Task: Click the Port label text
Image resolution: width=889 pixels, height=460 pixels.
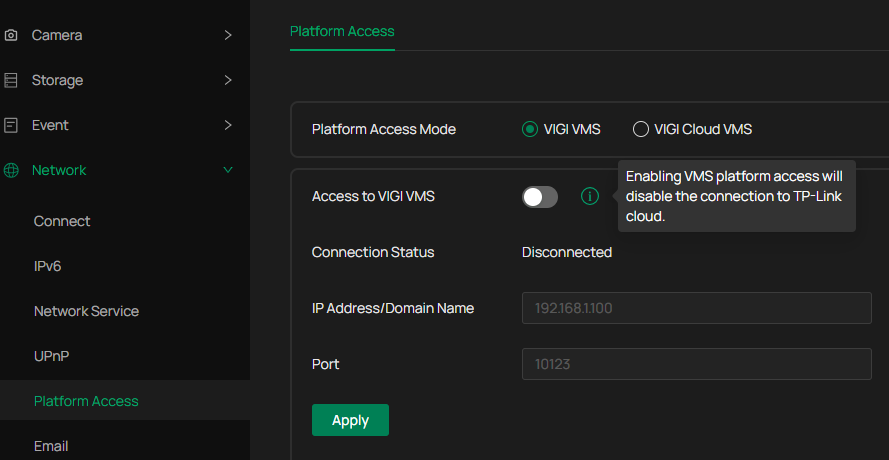Action: coord(325,364)
